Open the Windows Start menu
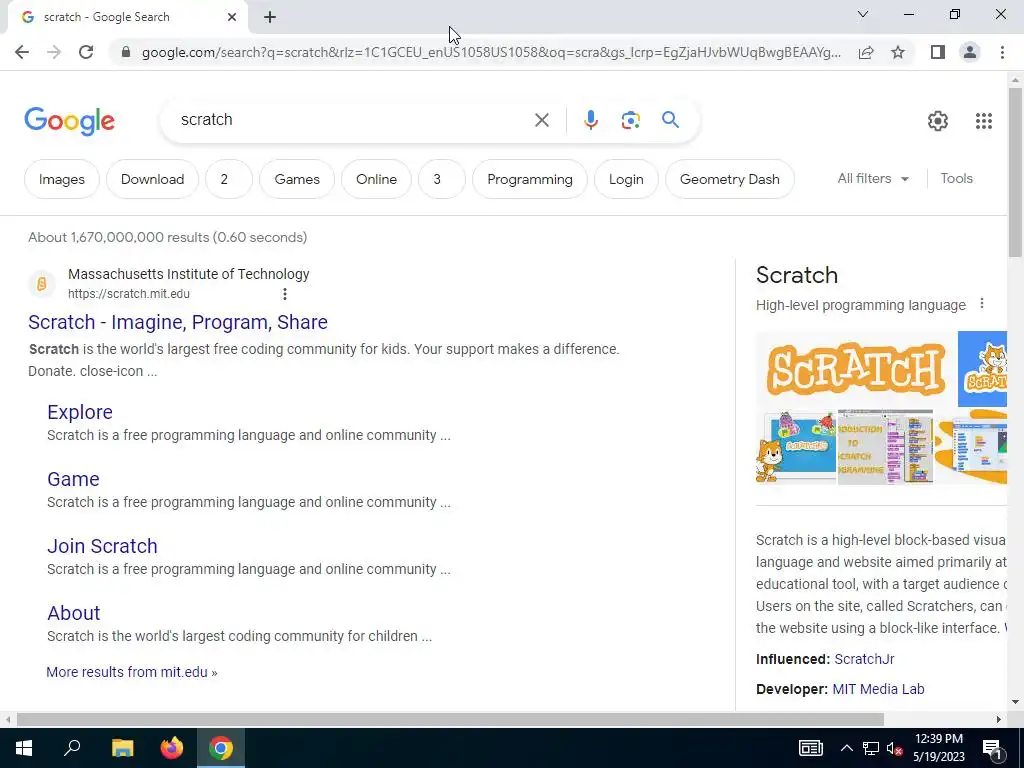The height and width of the screenshot is (768, 1024). coord(24,748)
